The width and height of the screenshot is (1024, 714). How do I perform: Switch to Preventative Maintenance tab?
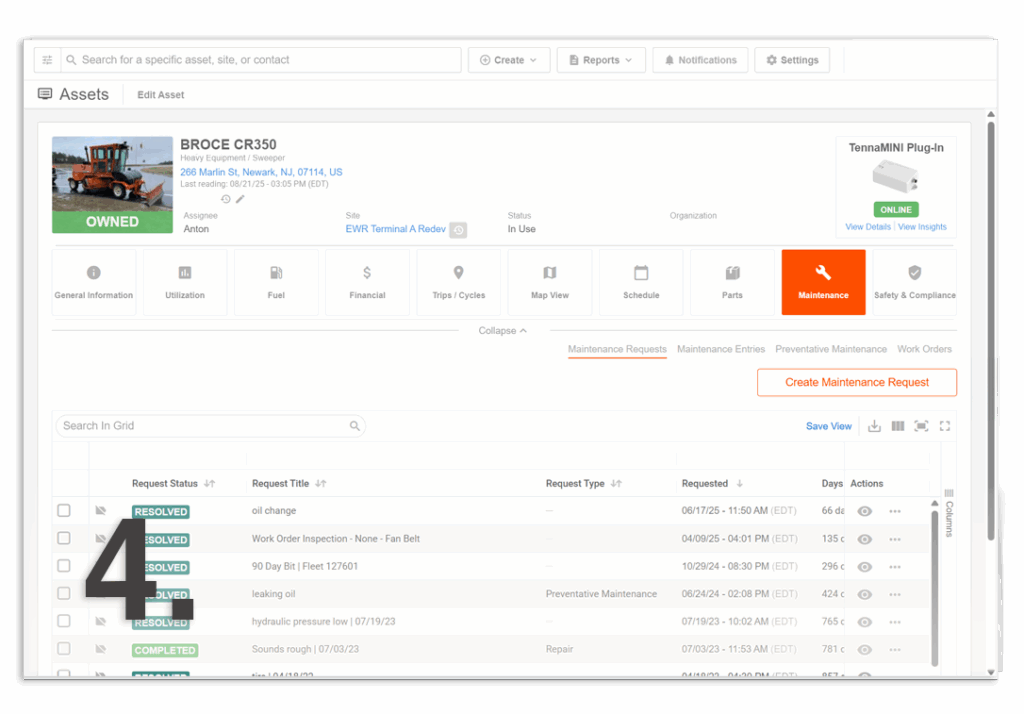(x=831, y=349)
